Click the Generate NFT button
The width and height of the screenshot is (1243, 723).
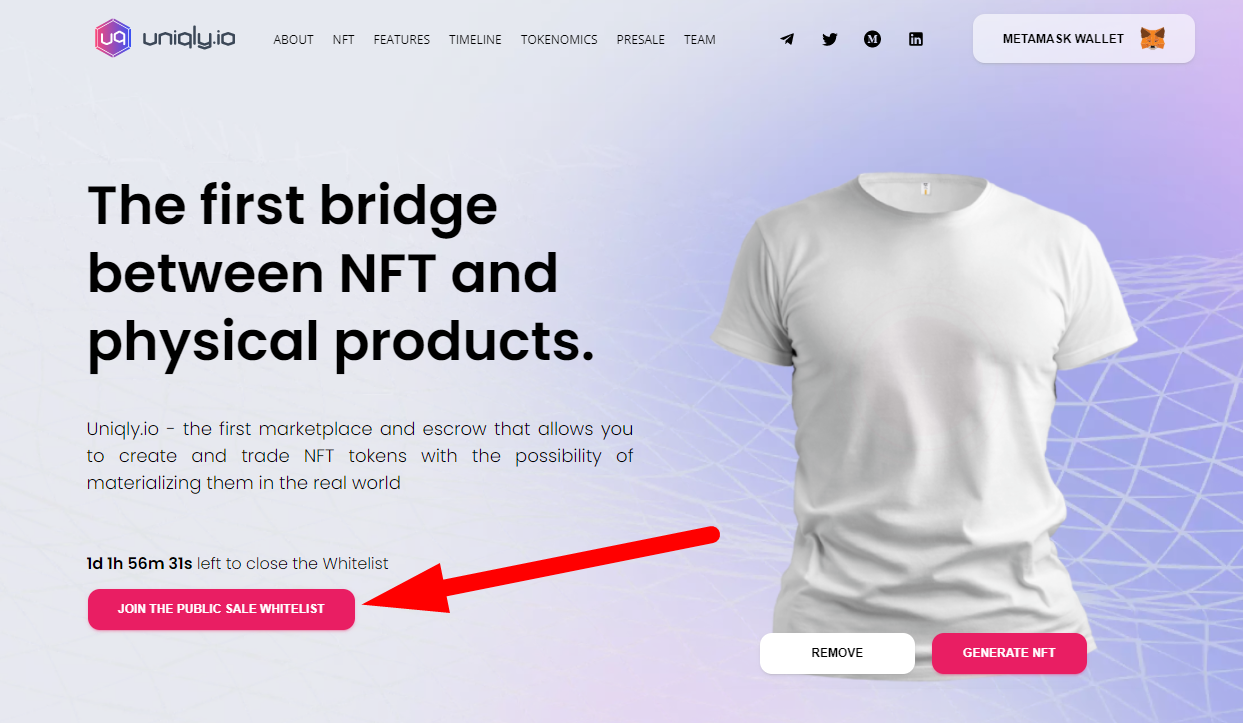(x=1009, y=653)
